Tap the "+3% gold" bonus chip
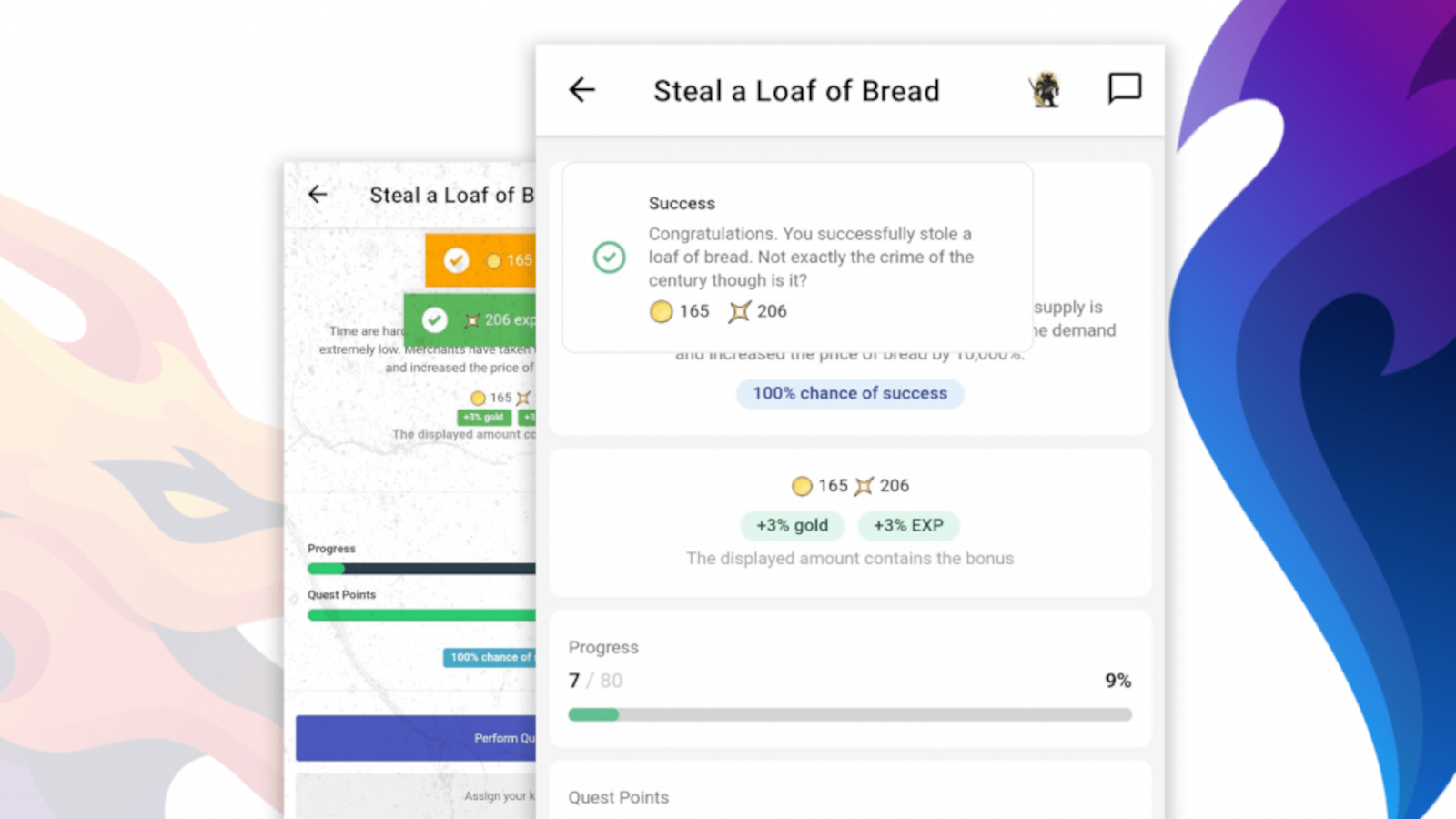This screenshot has width=1456, height=819. point(792,525)
